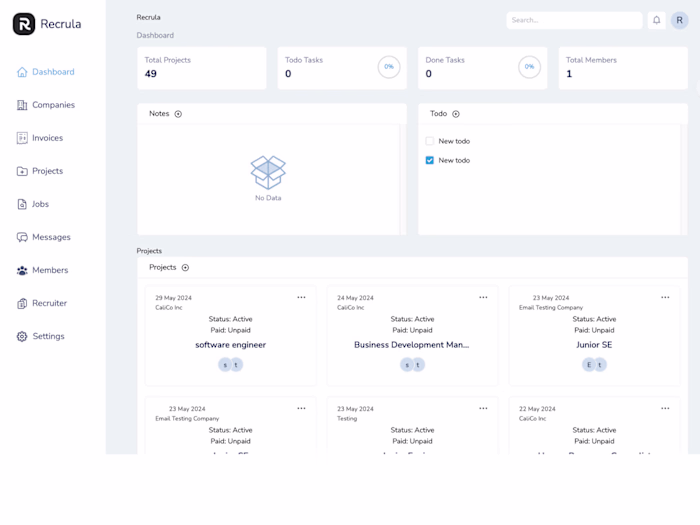This screenshot has height=525, width=700.
Task: Click the Companies building icon
Action: [22, 105]
